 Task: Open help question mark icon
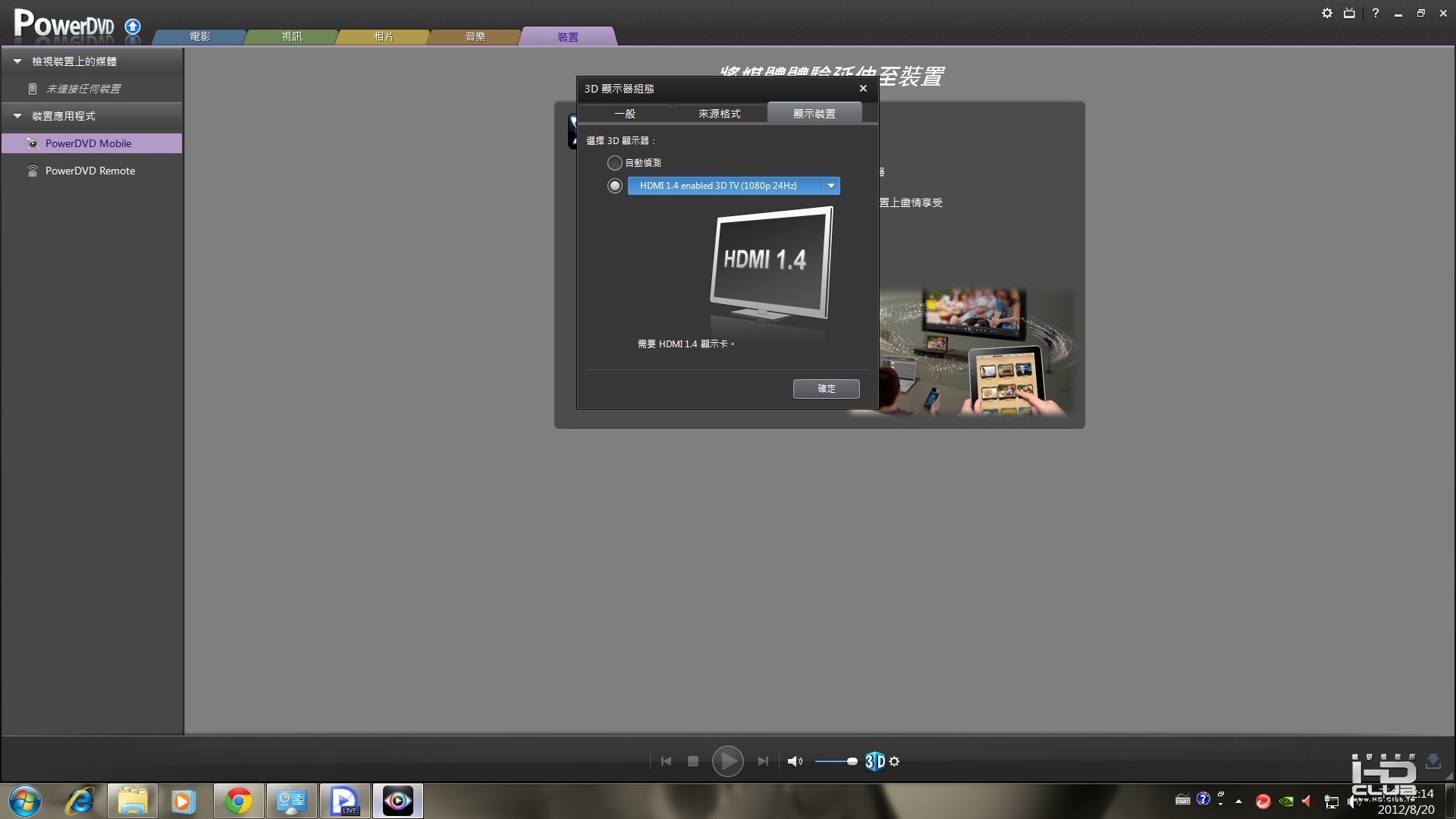[1375, 13]
